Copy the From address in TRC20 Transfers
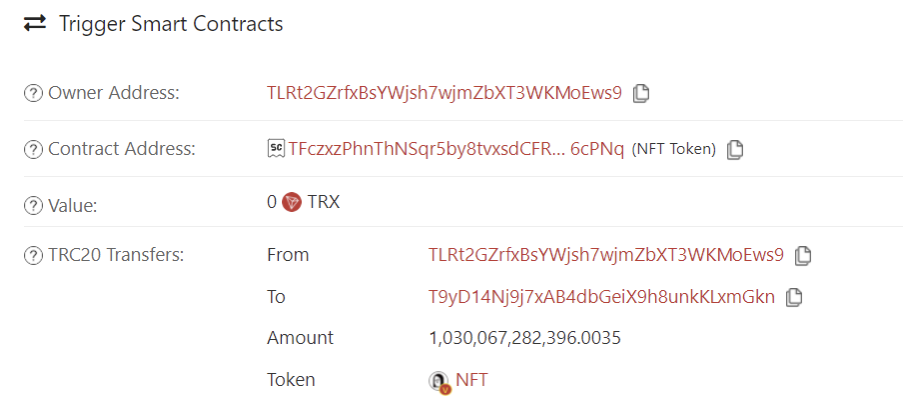The image size is (903, 407). tap(803, 256)
